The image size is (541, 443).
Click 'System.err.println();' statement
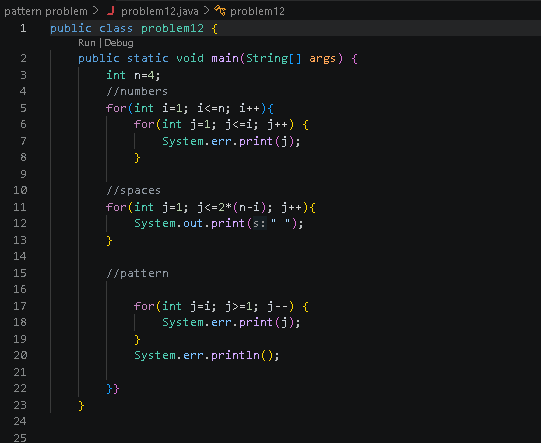coord(207,355)
